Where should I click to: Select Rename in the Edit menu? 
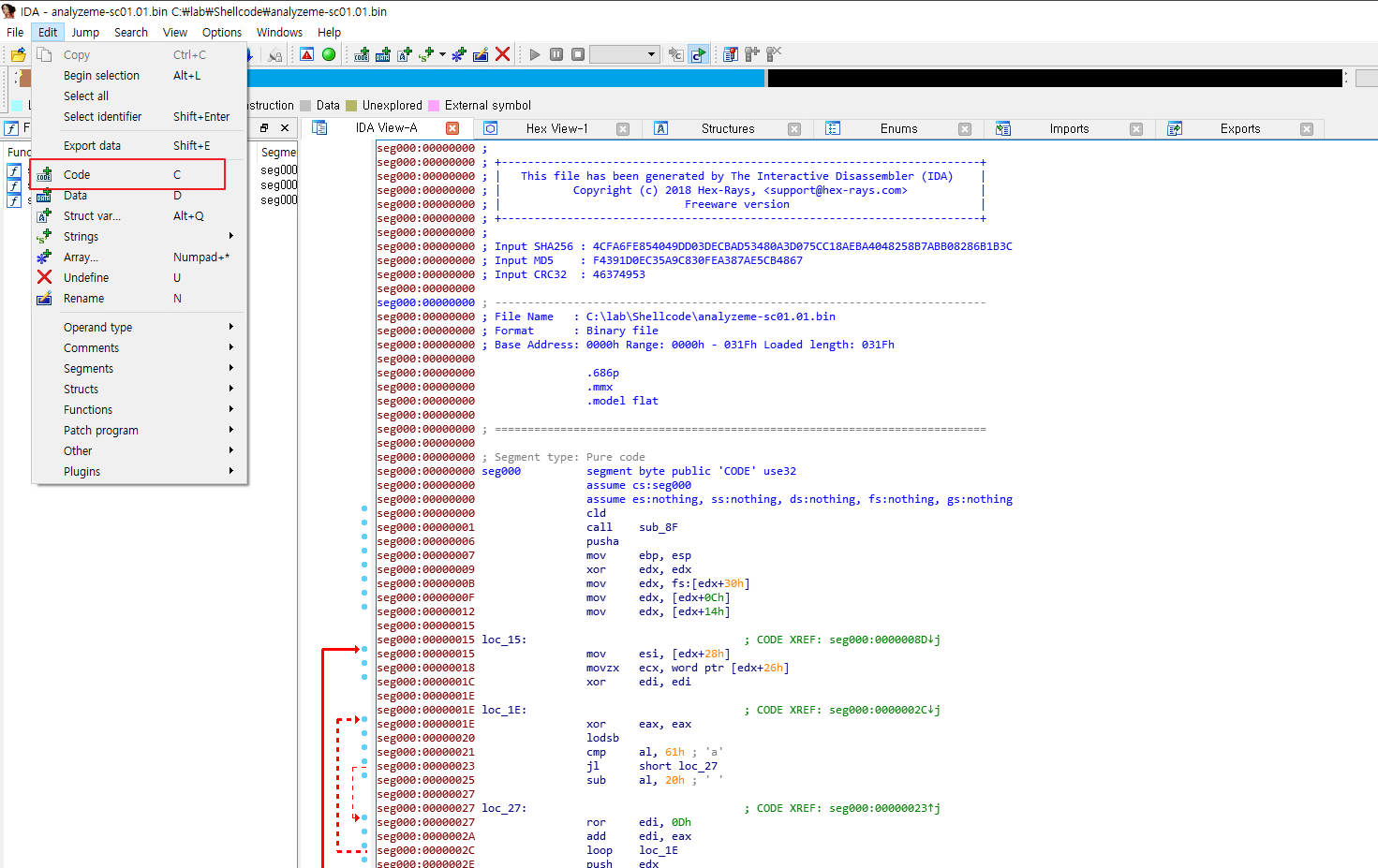tap(140, 299)
